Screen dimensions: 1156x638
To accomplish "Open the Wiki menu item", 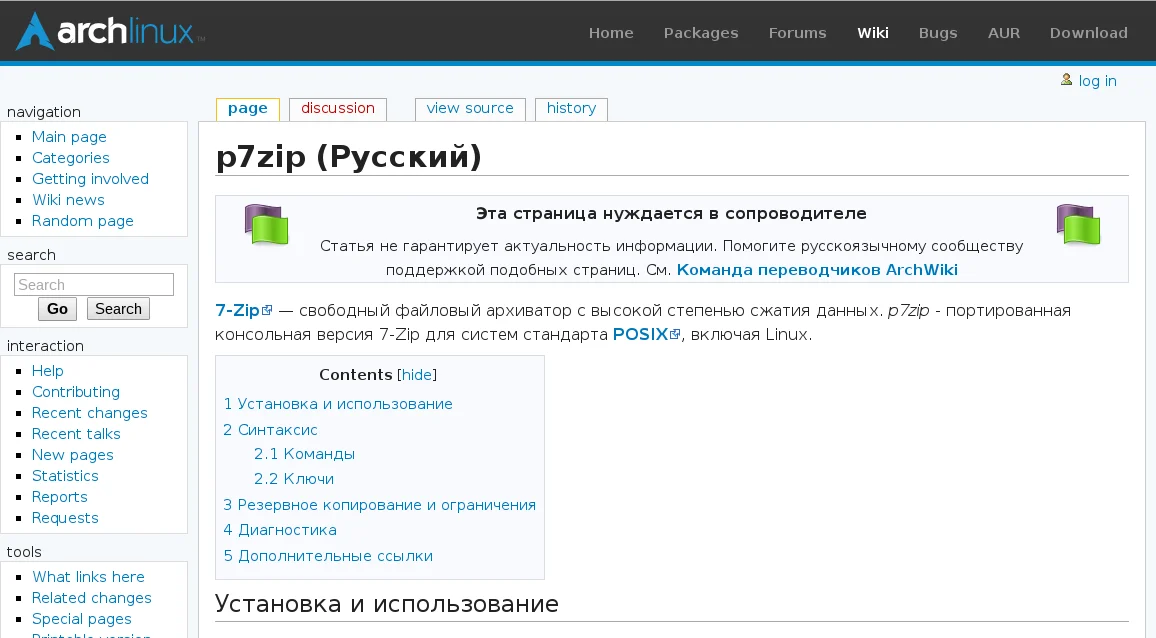I will point(873,32).
